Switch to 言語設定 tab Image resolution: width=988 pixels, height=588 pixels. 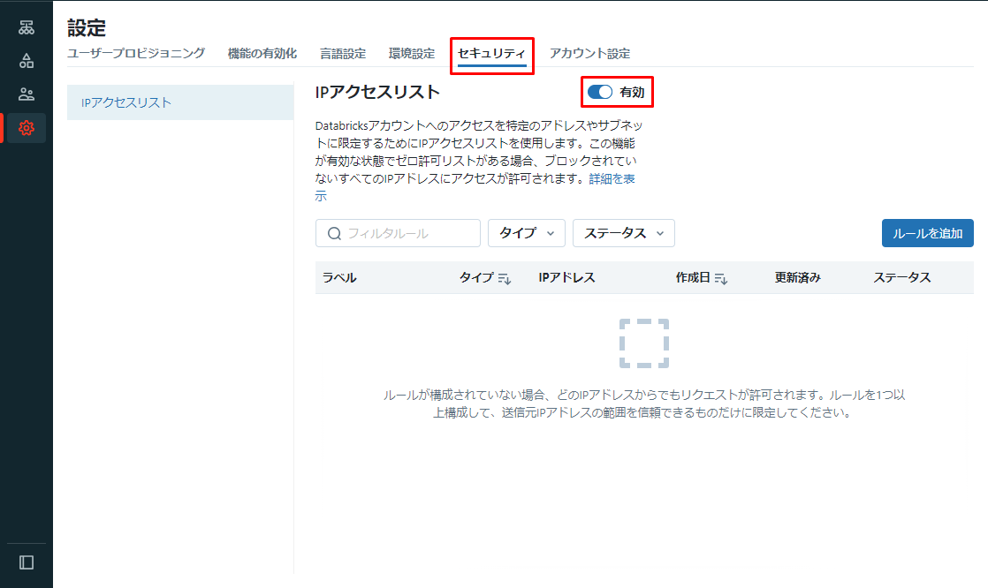pyautogui.click(x=343, y=54)
